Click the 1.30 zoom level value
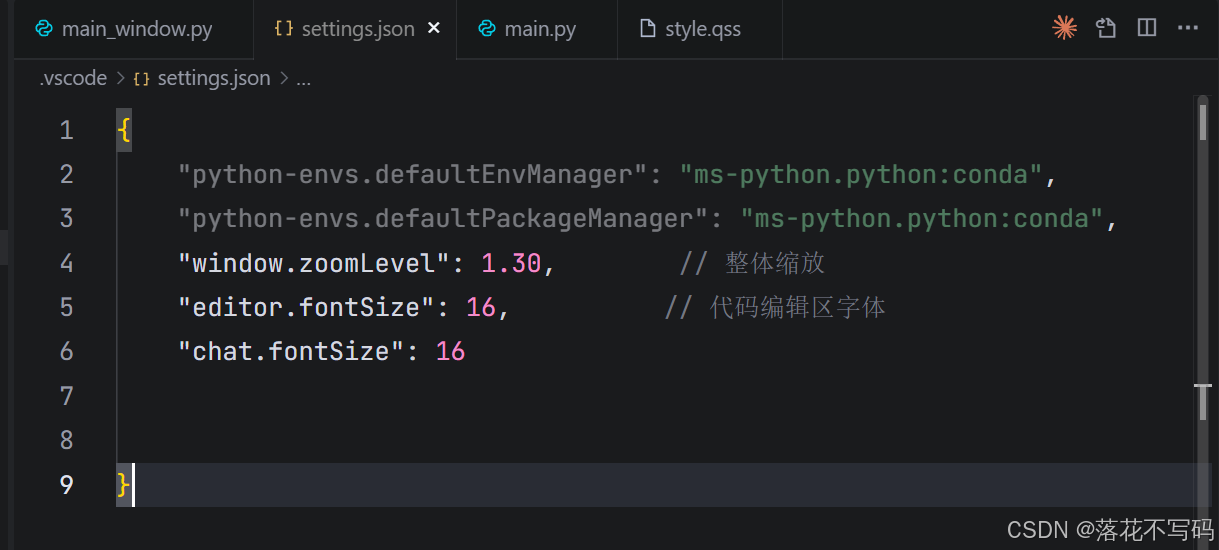The height and width of the screenshot is (550, 1219). click(511, 263)
